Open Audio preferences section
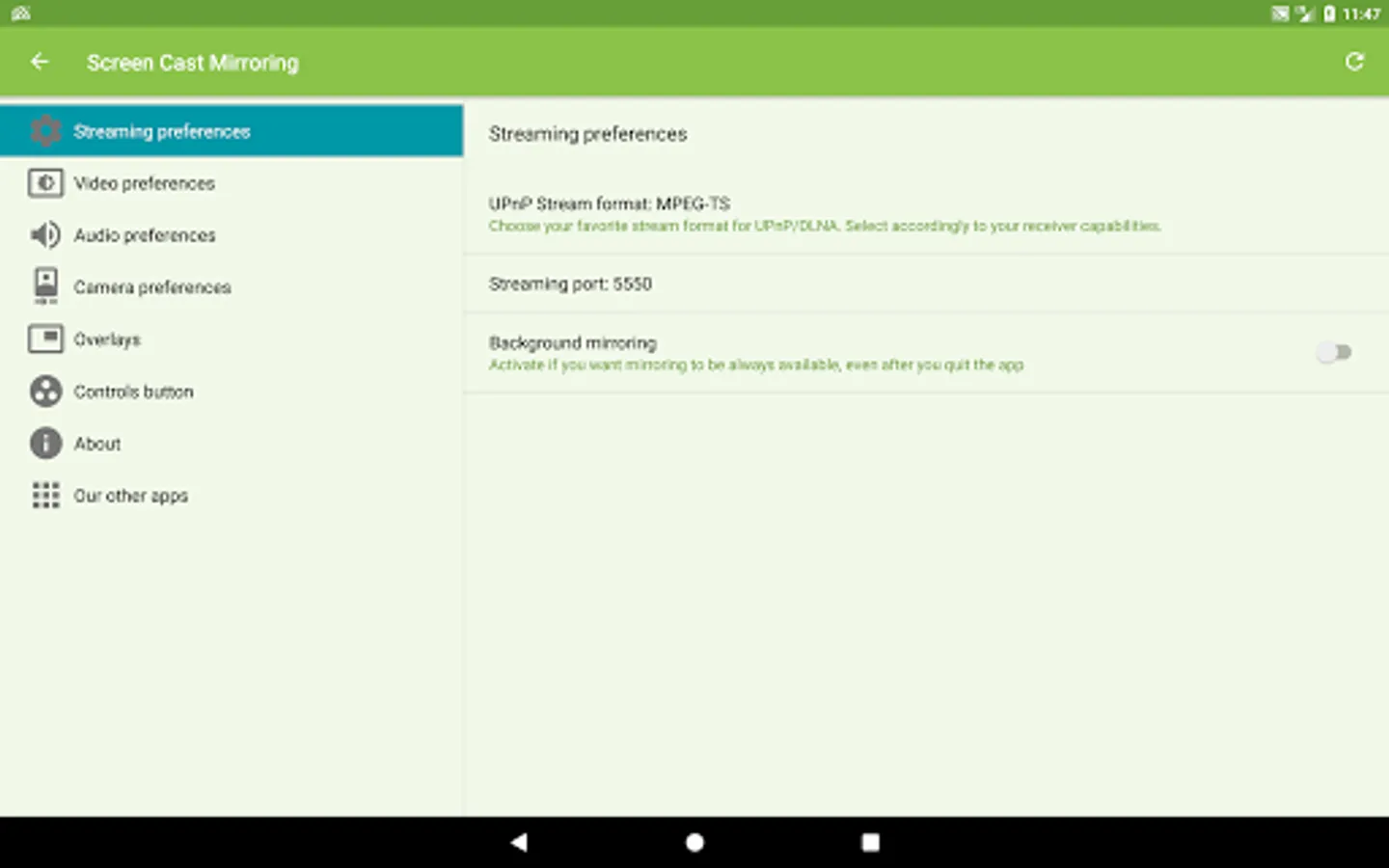Image resolution: width=1389 pixels, height=868 pixels. [x=231, y=235]
